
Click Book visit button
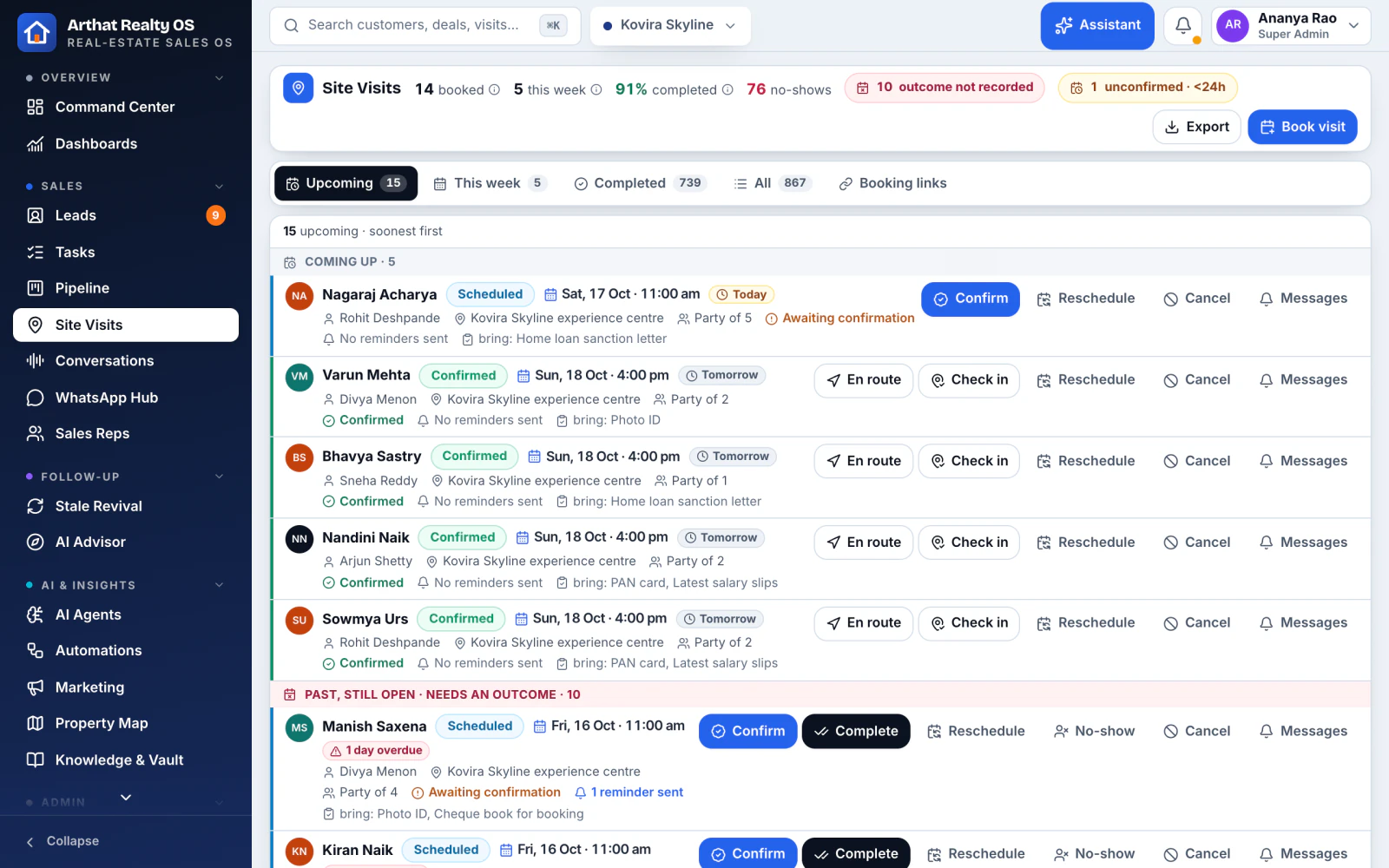tap(1302, 127)
